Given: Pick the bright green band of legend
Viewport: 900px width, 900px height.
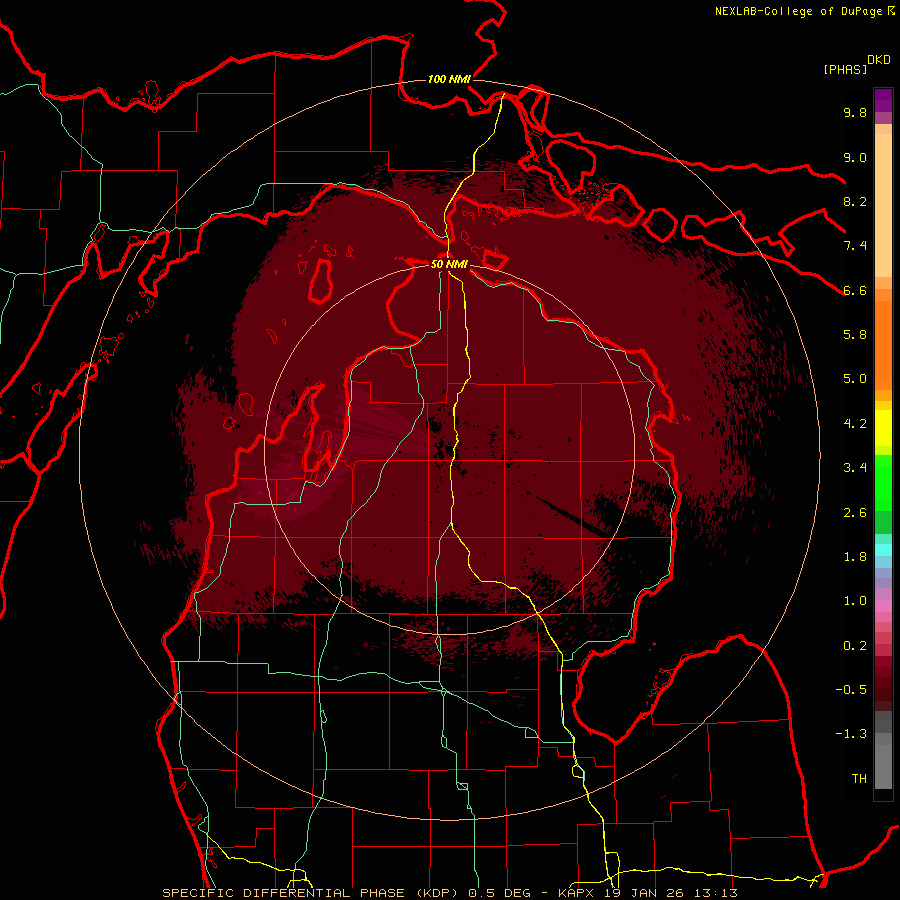Looking at the screenshot, I should coord(883,483).
